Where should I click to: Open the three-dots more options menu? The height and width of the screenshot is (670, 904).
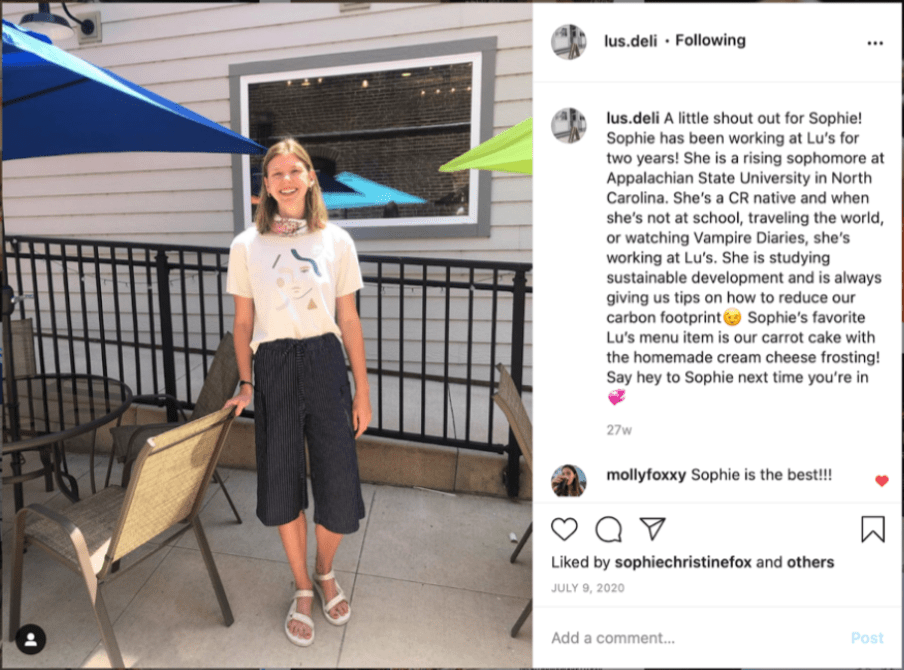point(875,43)
